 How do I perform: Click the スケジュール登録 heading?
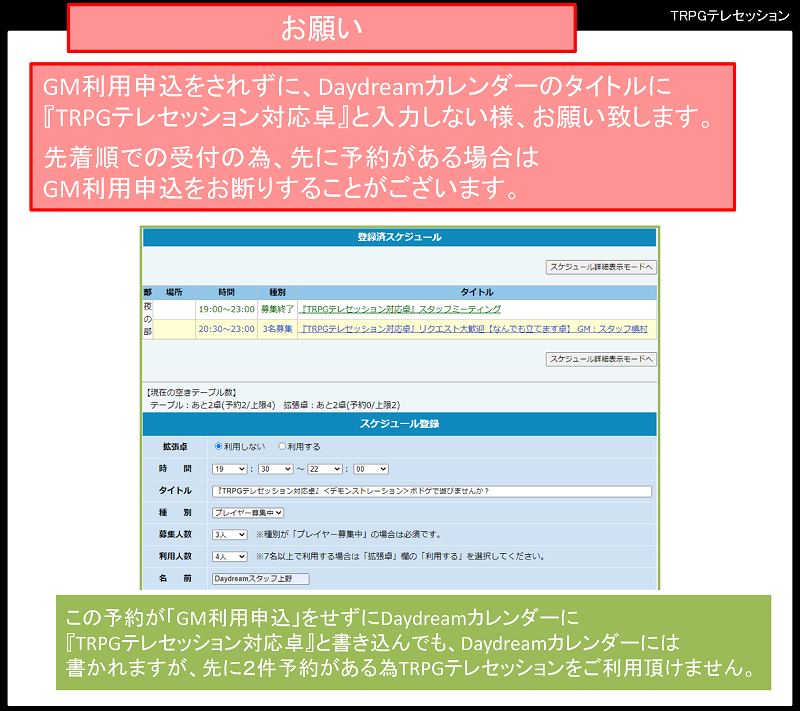[x=399, y=424]
